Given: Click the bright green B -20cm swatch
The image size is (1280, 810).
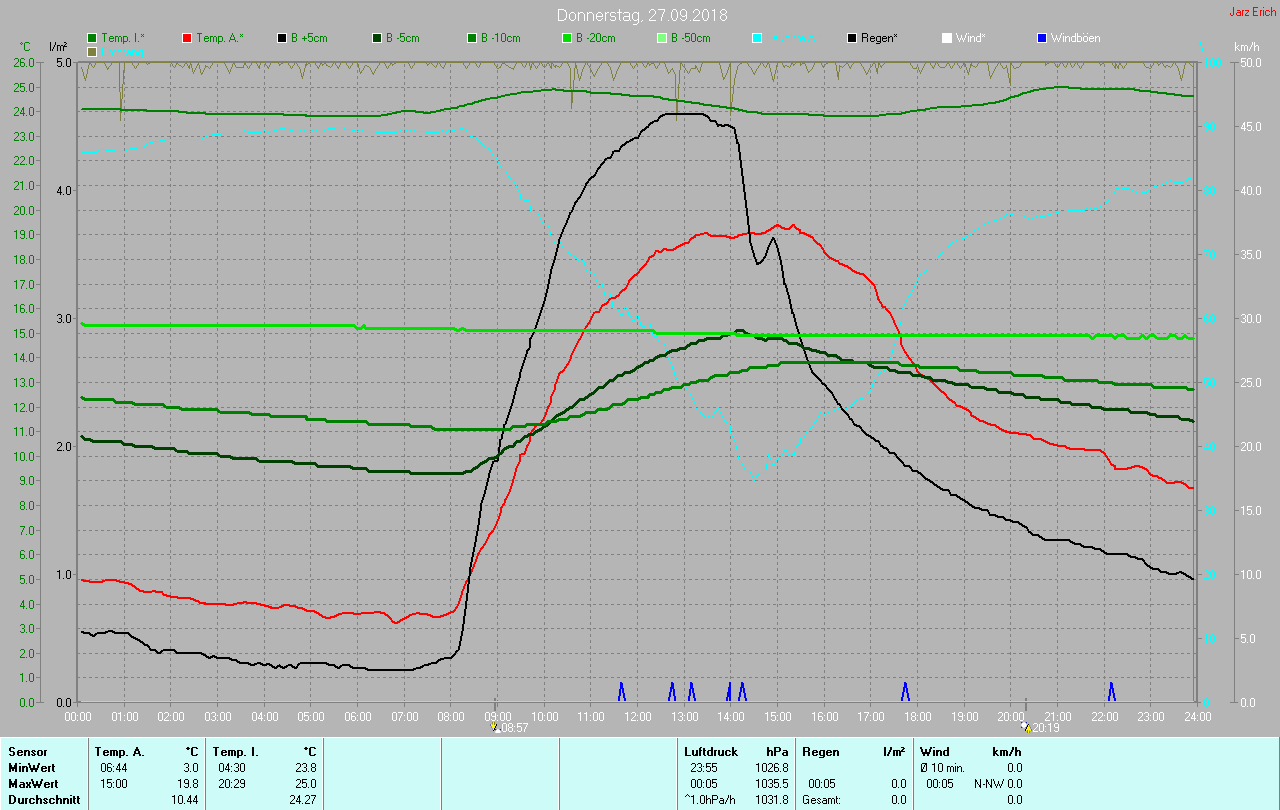Looking at the screenshot, I should click(x=566, y=38).
